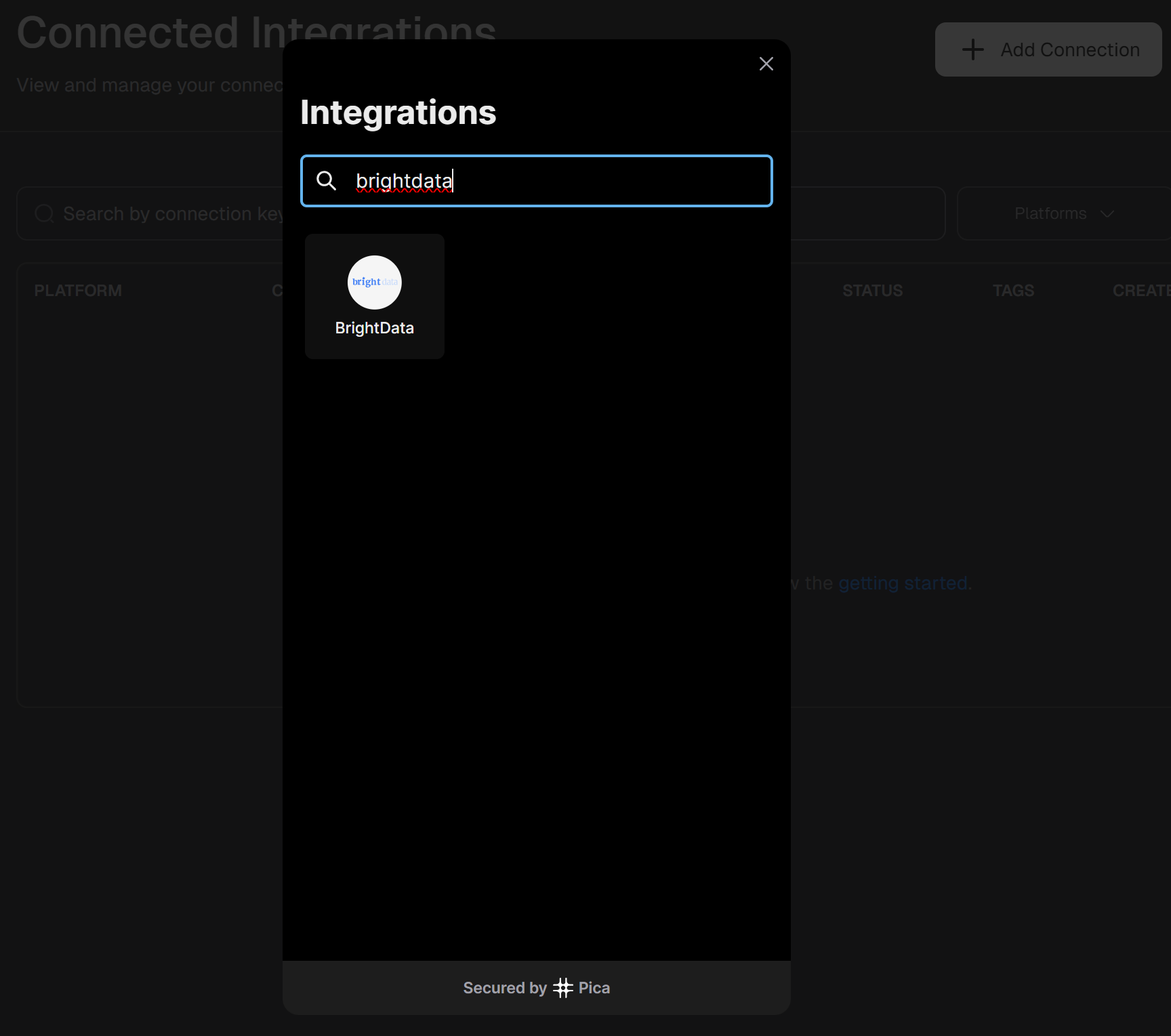Click the X icon to close the dialog

[766, 64]
